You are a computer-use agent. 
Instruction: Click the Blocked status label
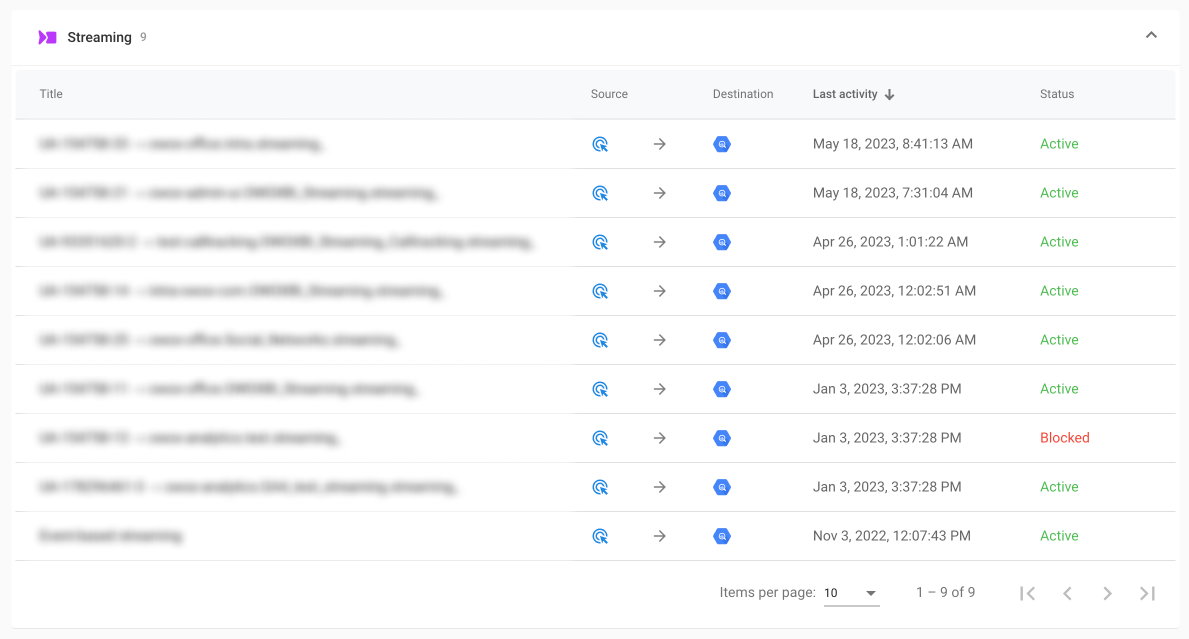pos(1065,437)
